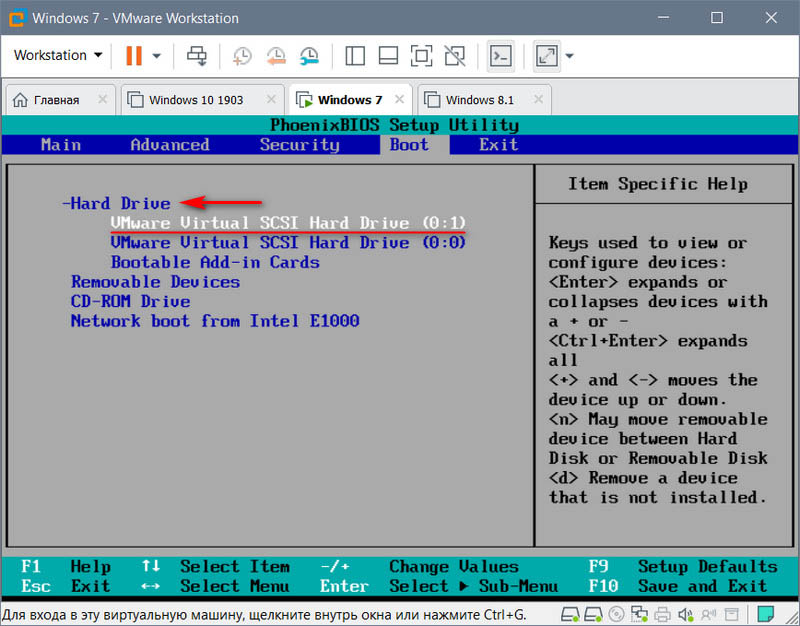Image resolution: width=800 pixels, height=626 pixels.
Task: Click F9 Setup Defaults legend
Action: point(683,566)
